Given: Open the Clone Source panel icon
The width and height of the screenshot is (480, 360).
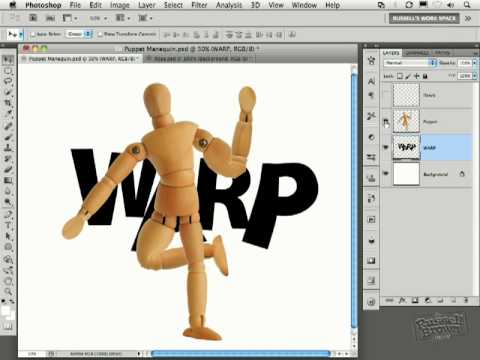Looking at the screenshot, I should point(371,178).
